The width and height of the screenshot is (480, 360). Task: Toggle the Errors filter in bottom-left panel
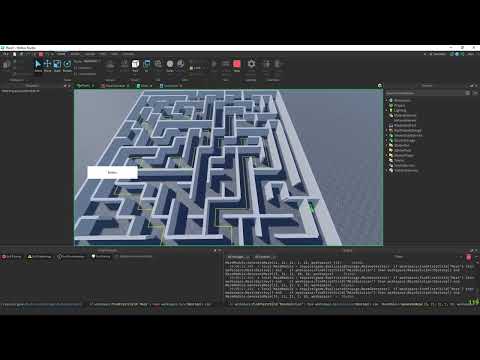pos(11,257)
